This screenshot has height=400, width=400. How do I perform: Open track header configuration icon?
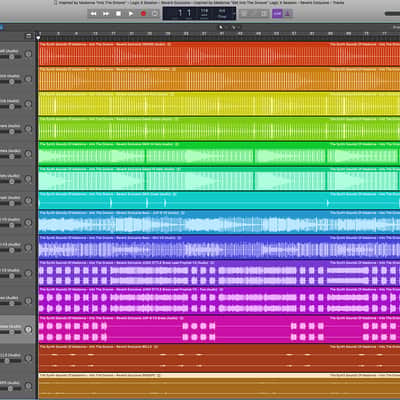click(29, 36)
